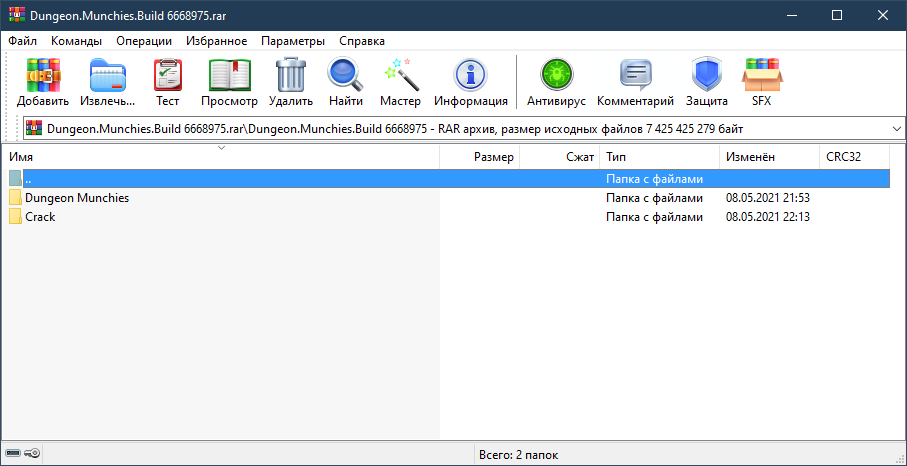The width and height of the screenshot is (907, 466).
Task: Click the disk and key icon in the status bar
Action: point(23,454)
